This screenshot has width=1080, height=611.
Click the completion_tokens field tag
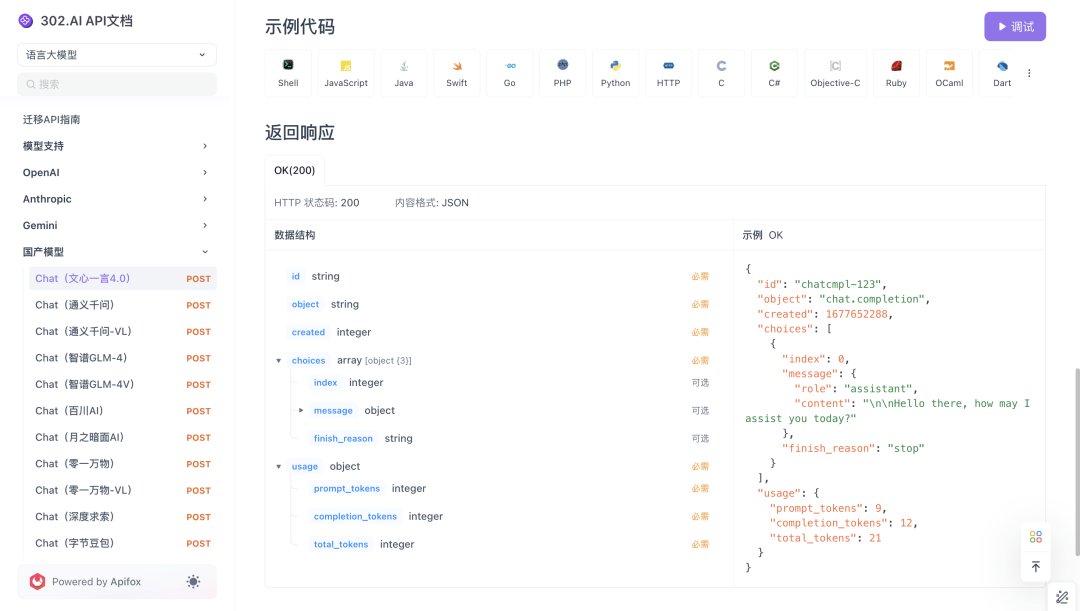[355, 516]
